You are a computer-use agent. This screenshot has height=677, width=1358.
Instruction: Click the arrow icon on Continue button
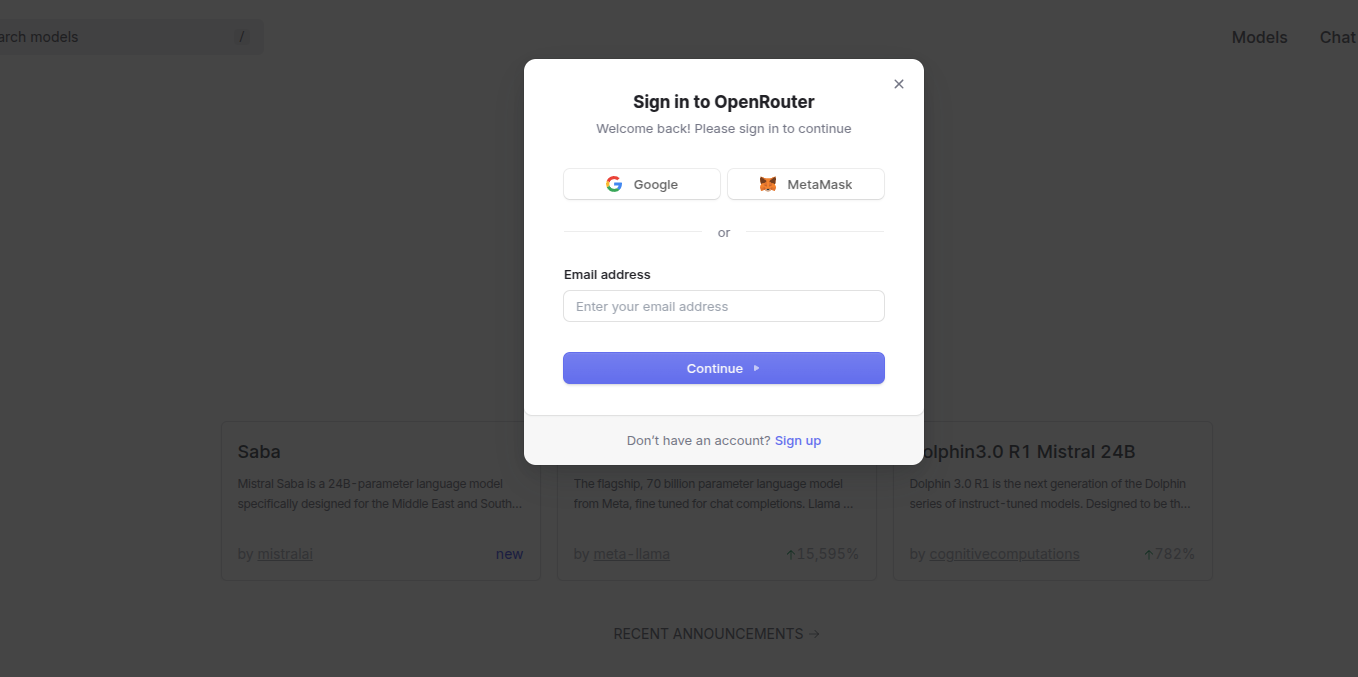756,368
